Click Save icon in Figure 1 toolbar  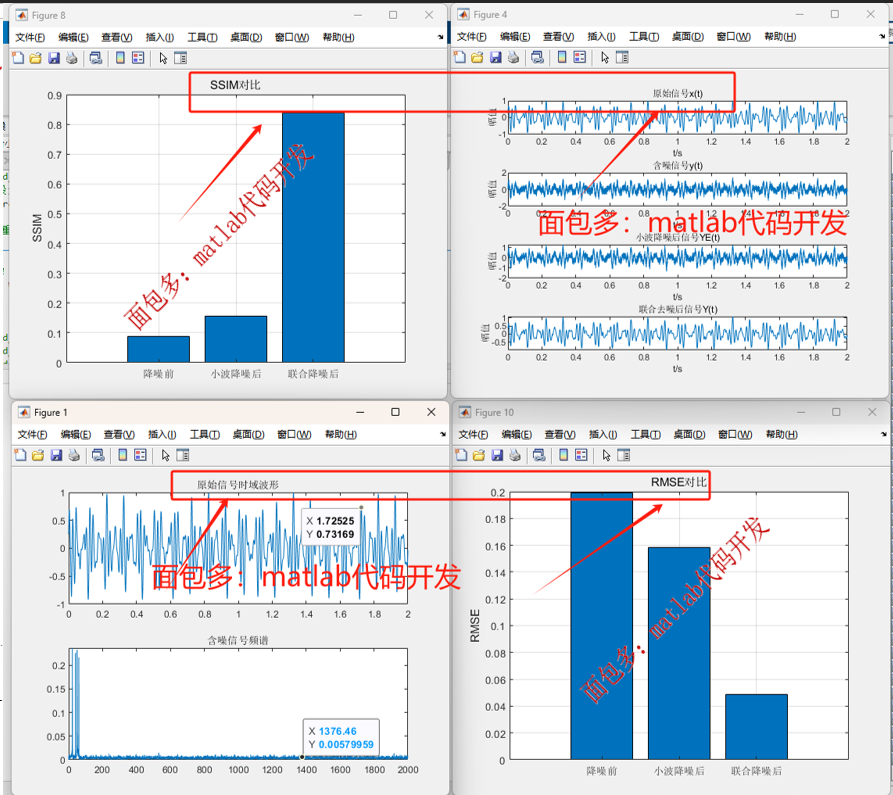coord(56,455)
